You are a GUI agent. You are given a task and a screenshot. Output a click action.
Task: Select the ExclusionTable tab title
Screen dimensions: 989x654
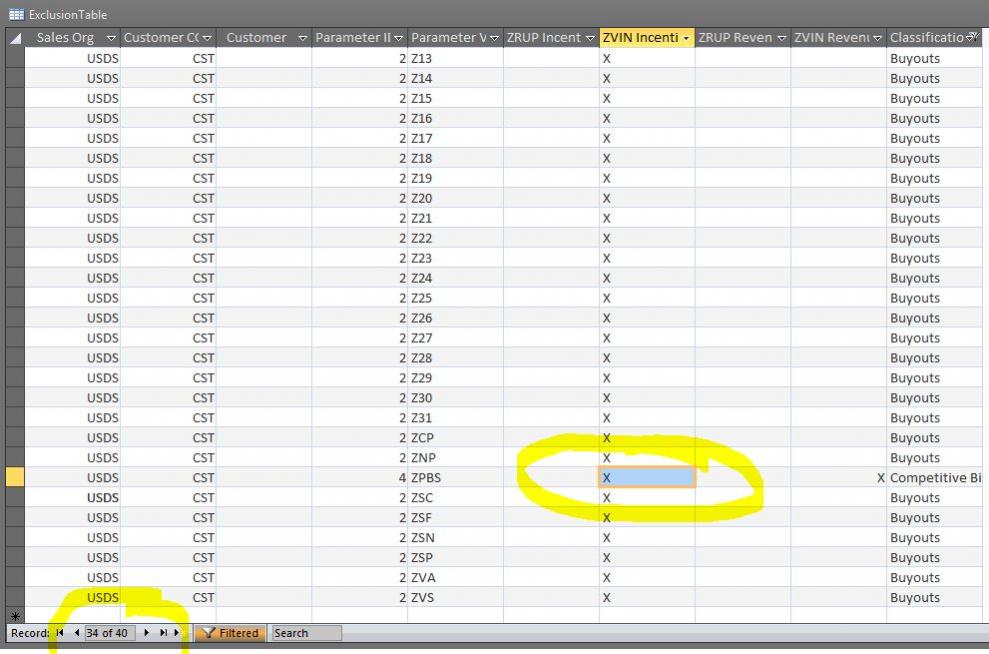tap(68, 15)
